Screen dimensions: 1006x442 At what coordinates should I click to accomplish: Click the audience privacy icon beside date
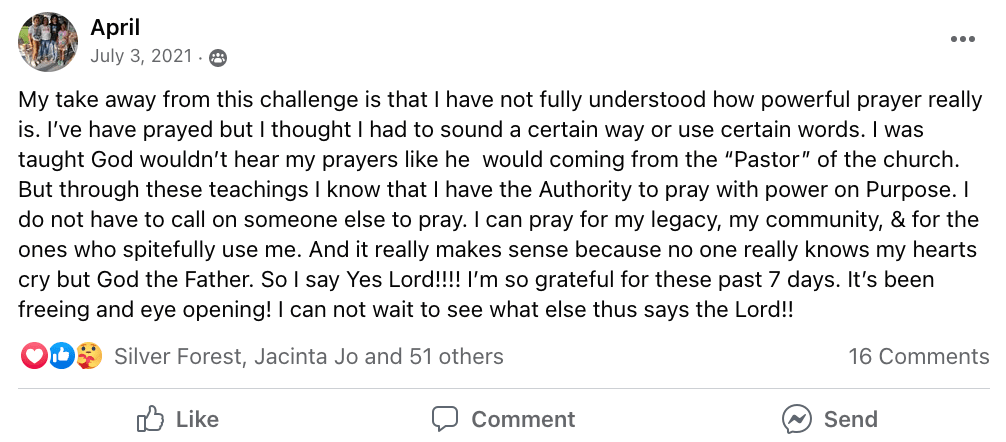click(217, 58)
